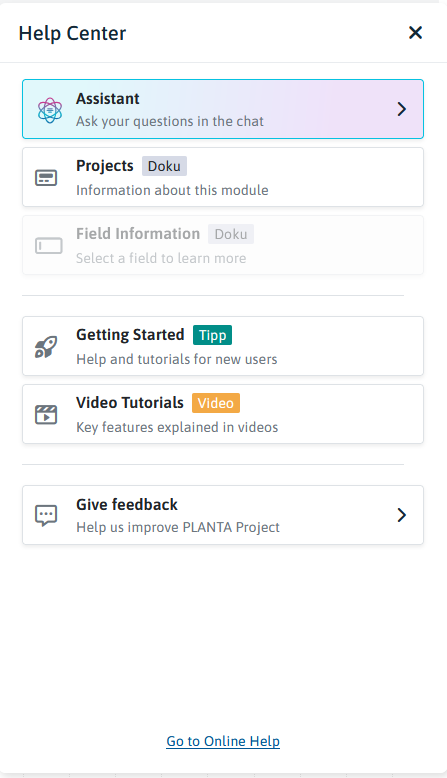Select the Projects documentation entry title

tap(105, 166)
